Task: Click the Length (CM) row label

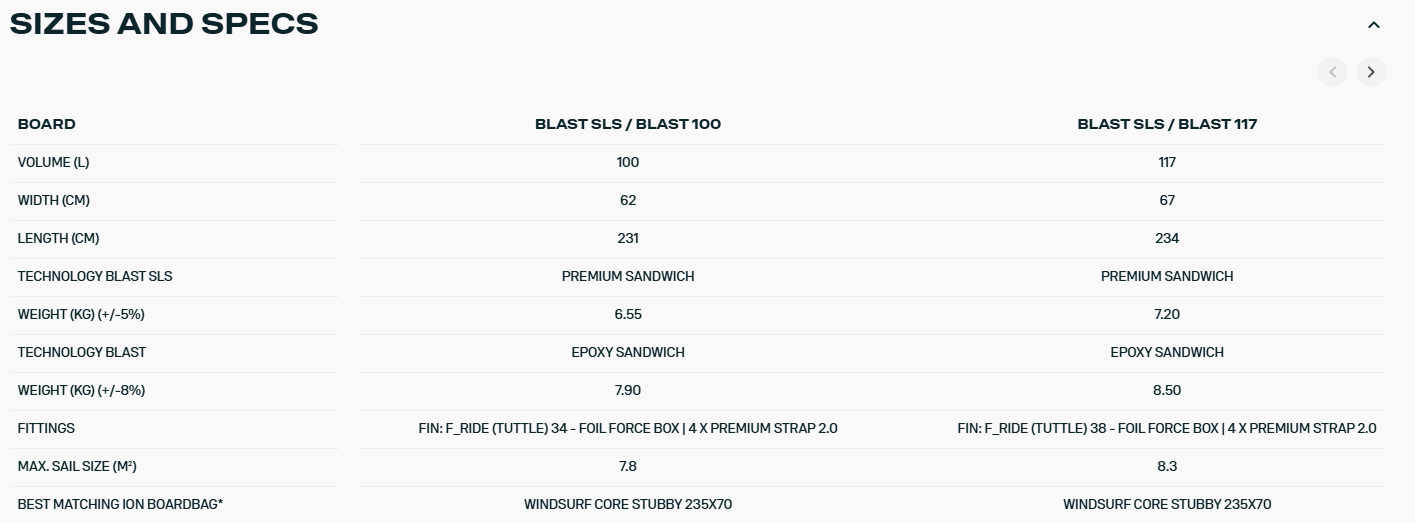Action: (58, 238)
